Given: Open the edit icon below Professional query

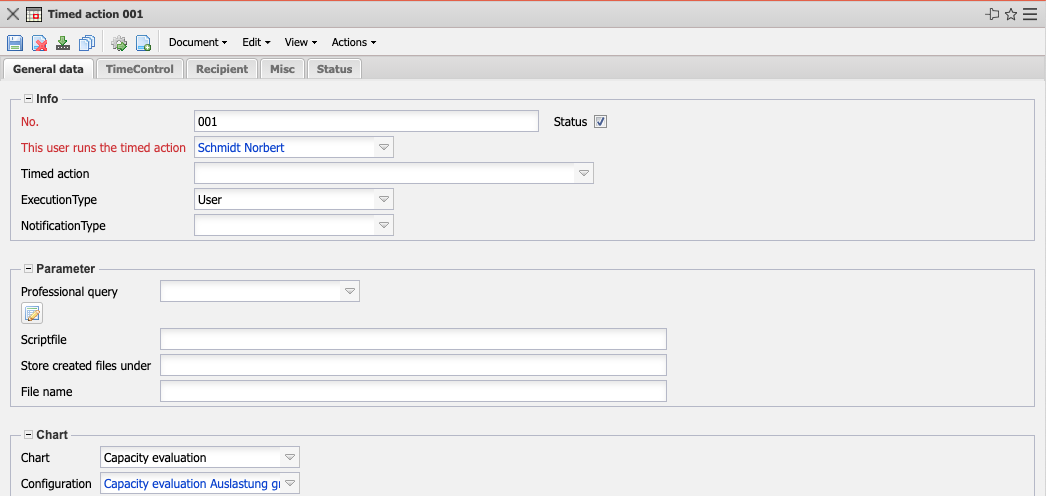Looking at the screenshot, I should click(x=32, y=314).
